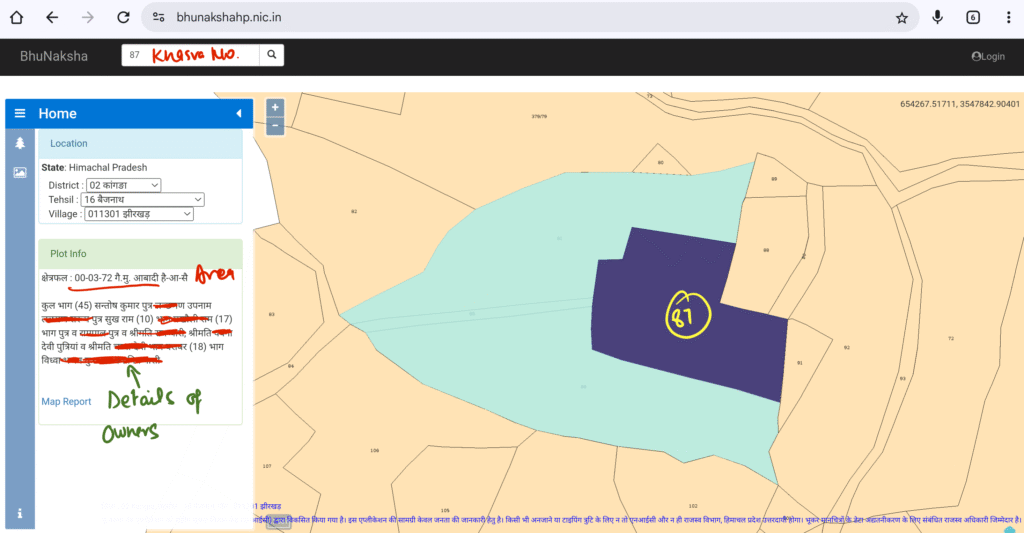The height and width of the screenshot is (533, 1024).
Task: Reload the page
Action: [x=123, y=18]
